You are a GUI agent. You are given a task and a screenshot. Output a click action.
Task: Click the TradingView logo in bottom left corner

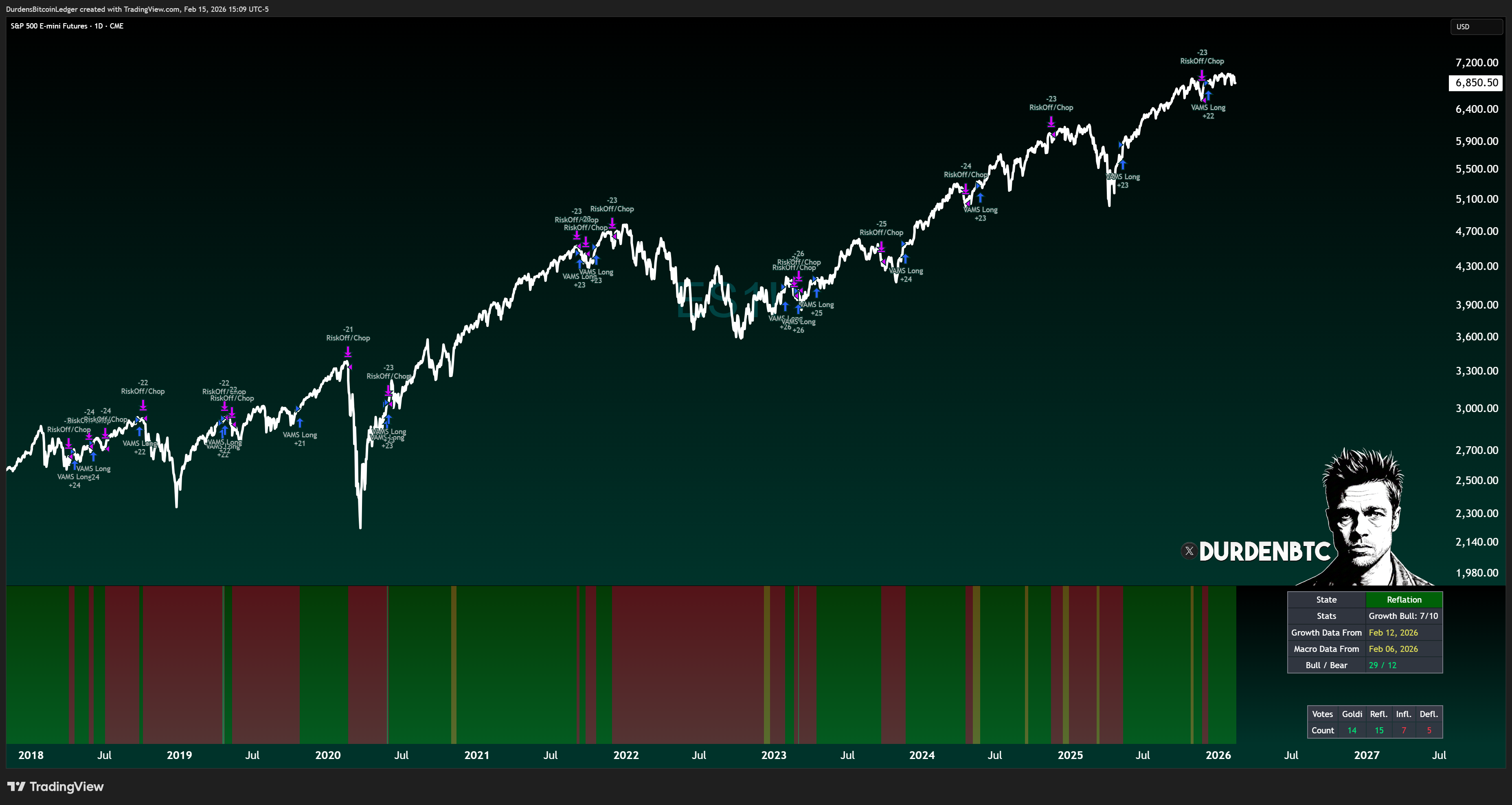tap(56, 786)
